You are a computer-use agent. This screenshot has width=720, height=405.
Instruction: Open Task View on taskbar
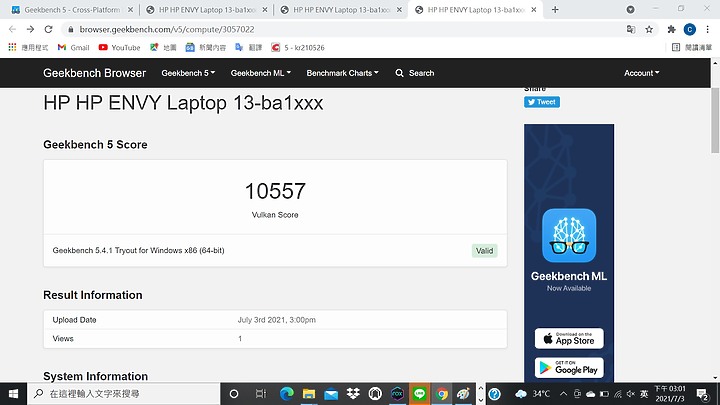[260, 394]
